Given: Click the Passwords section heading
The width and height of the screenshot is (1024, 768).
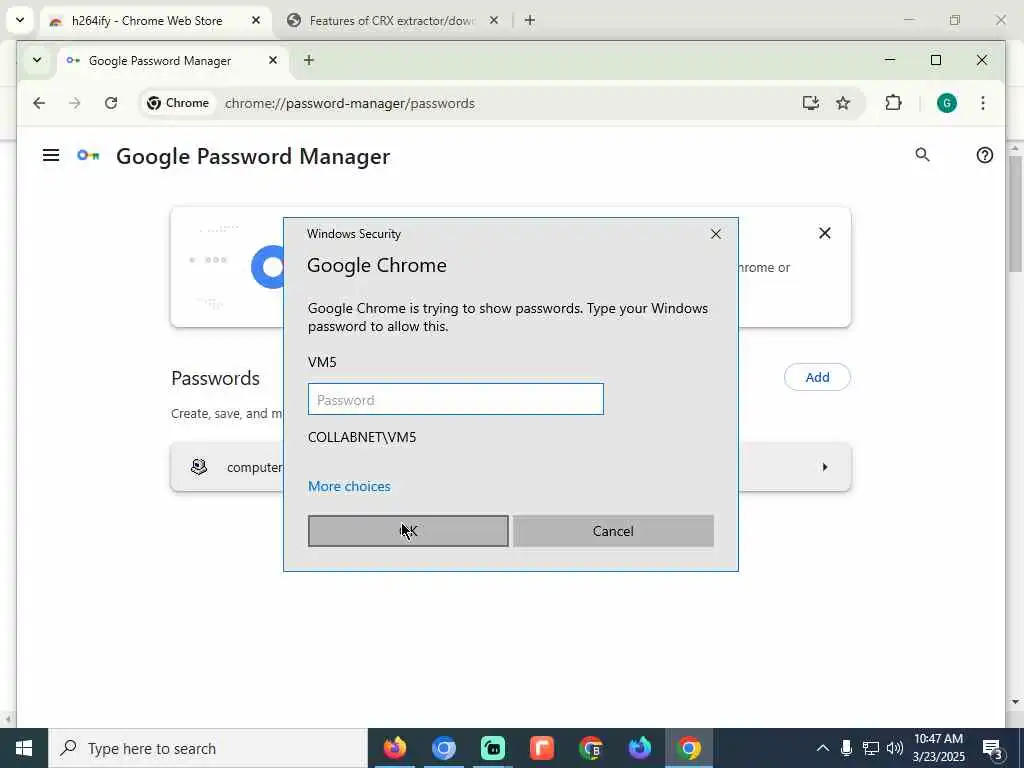Looking at the screenshot, I should (216, 378).
